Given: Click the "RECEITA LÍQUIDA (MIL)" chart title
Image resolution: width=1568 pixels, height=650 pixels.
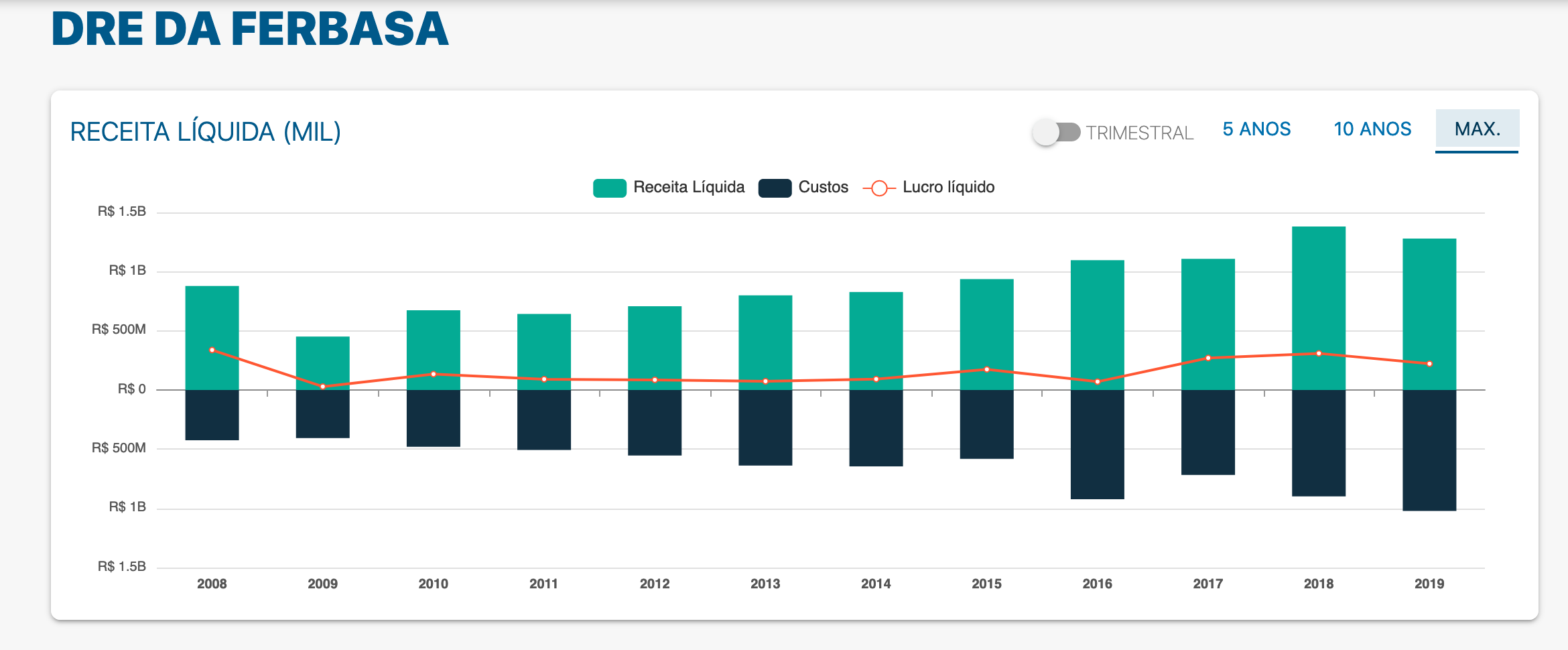Looking at the screenshot, I should click(206, 132).
